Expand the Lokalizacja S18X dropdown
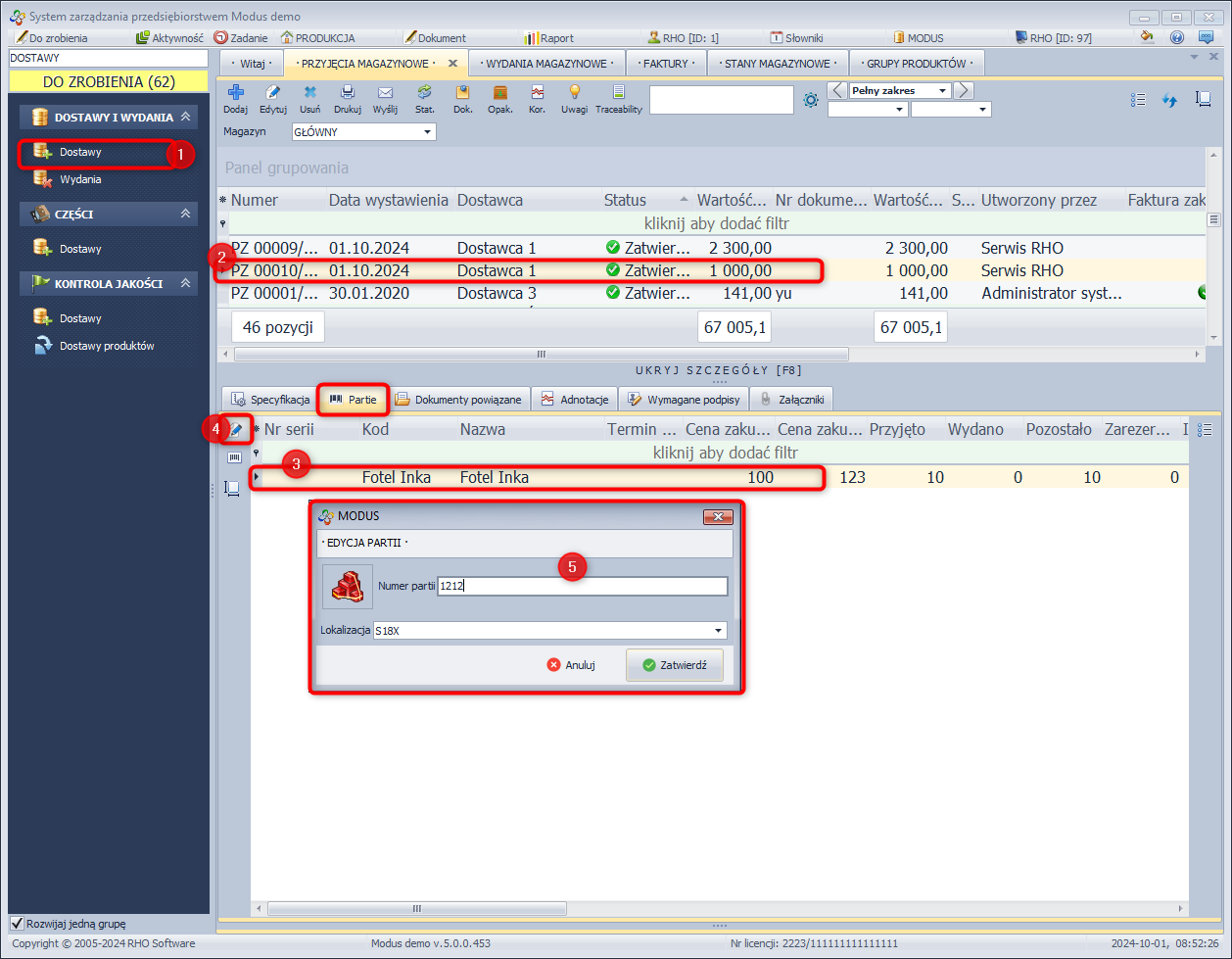This screenshot has height=959, width=1232. point(718,631)
